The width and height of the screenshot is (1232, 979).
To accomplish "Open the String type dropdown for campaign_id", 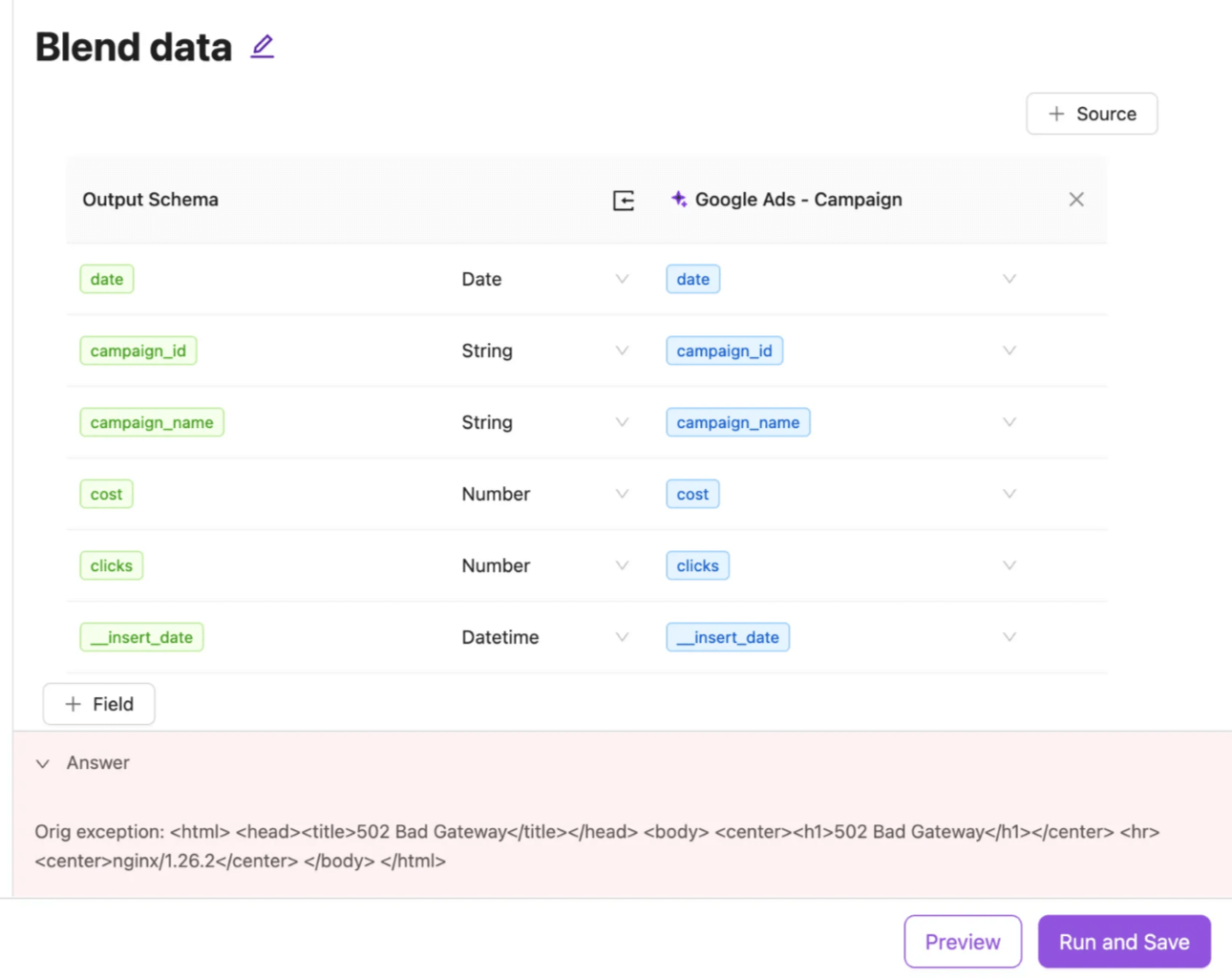I will (622, 351).
